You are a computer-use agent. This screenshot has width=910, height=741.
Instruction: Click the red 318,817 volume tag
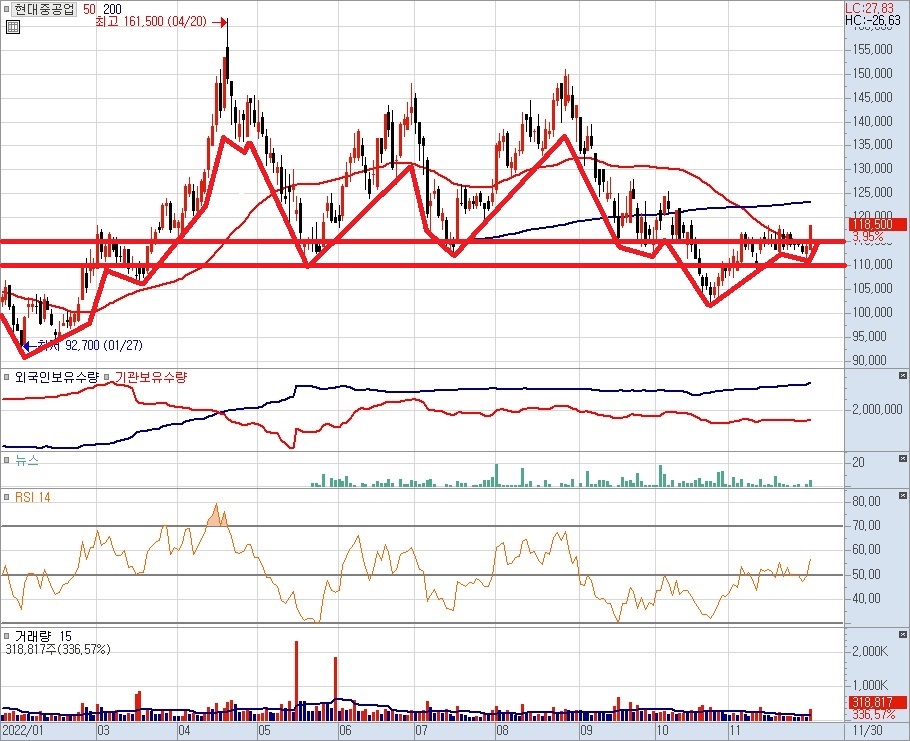(x=878, y=702)
